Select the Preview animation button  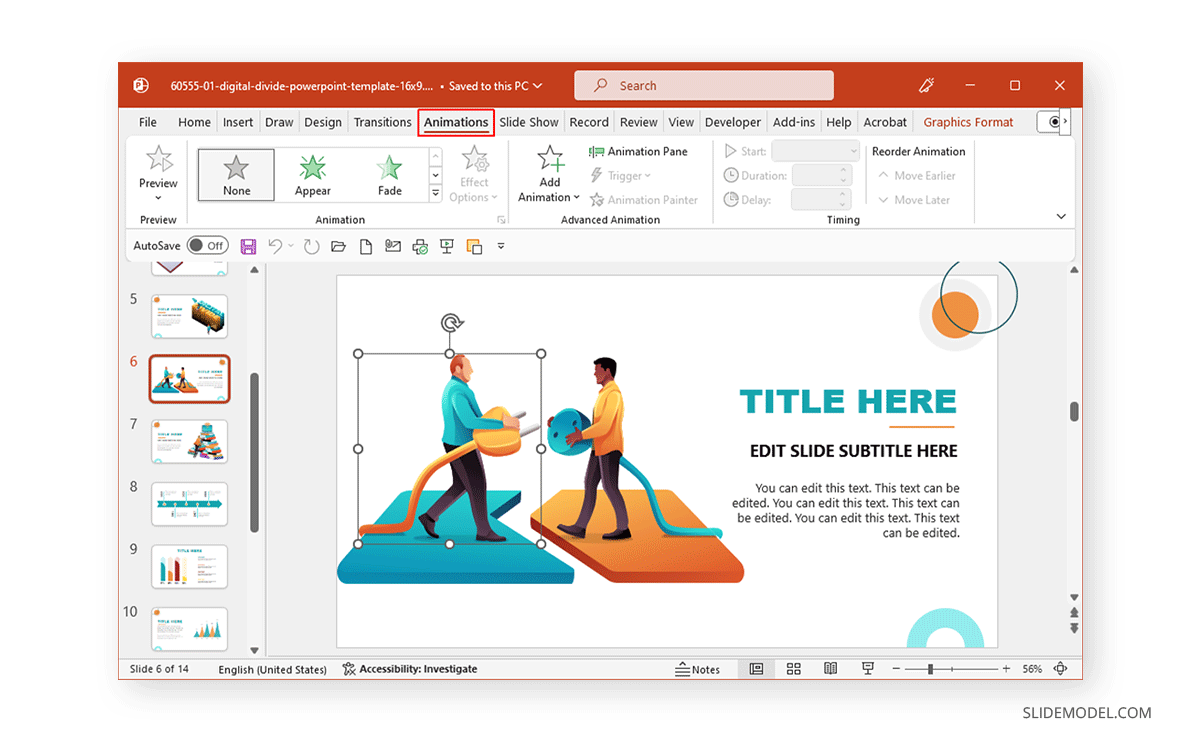pyautogui.click(x=157, y=174)
